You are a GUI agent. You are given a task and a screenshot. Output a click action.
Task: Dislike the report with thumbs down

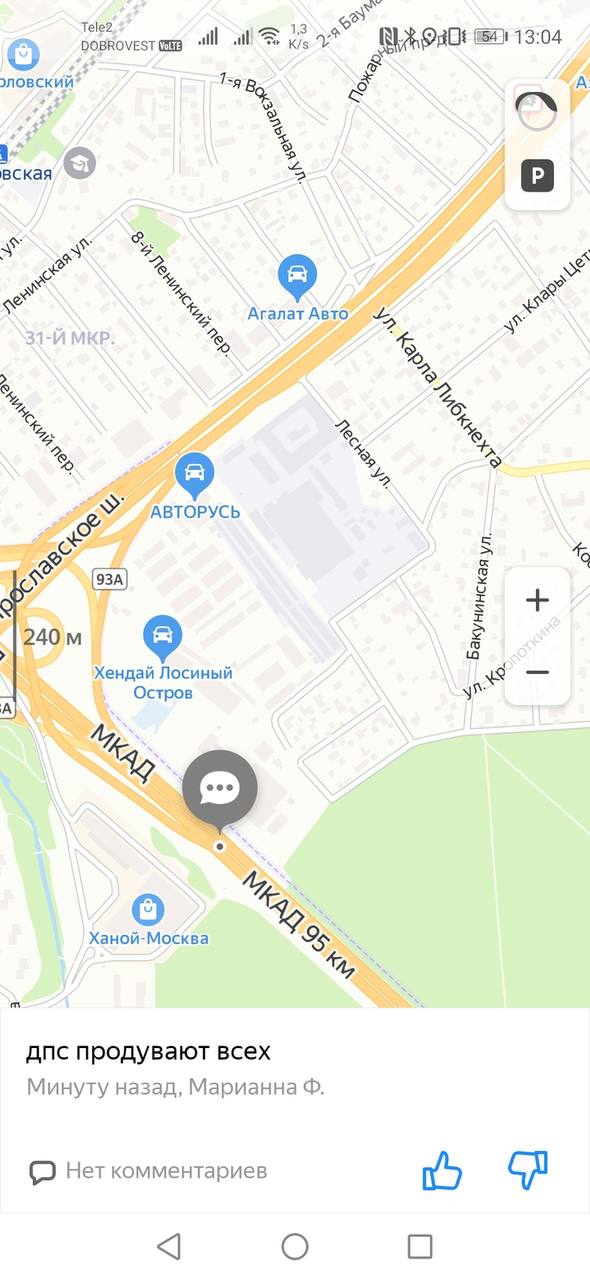pyautogui.click(x=528, y=1170)
